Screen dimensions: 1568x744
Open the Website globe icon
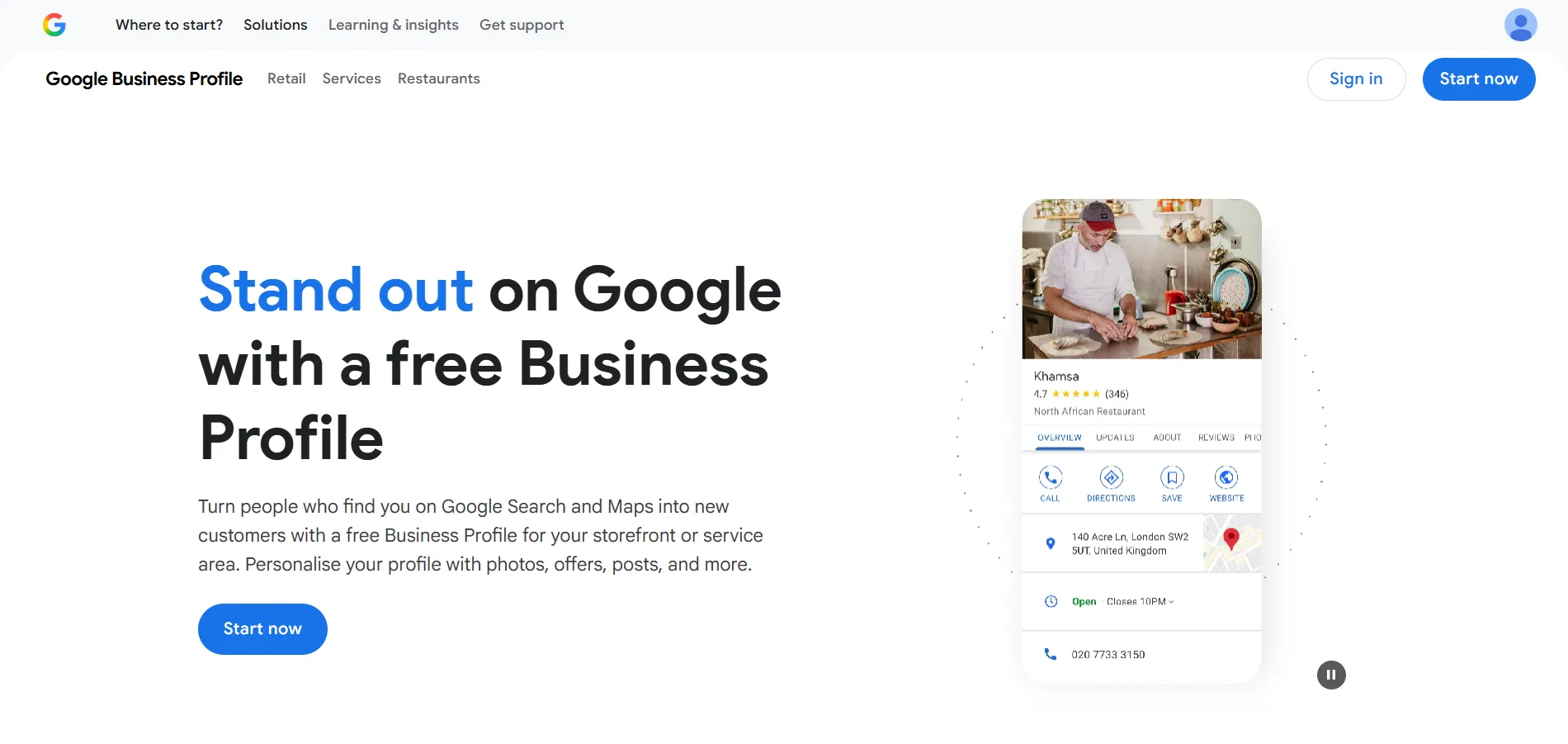point(1226,478)
